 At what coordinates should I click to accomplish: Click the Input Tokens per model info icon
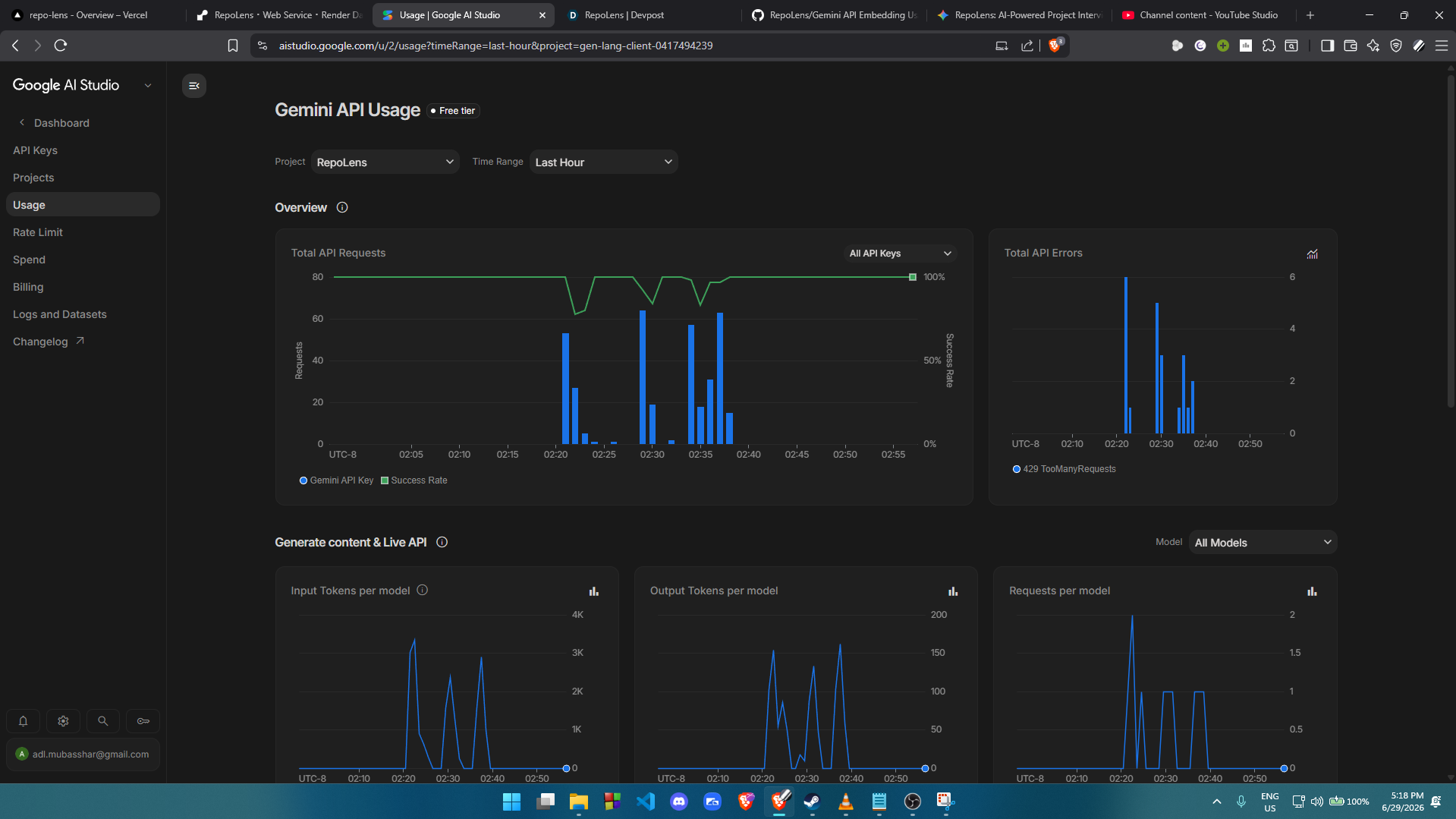[x=423, y=590]
